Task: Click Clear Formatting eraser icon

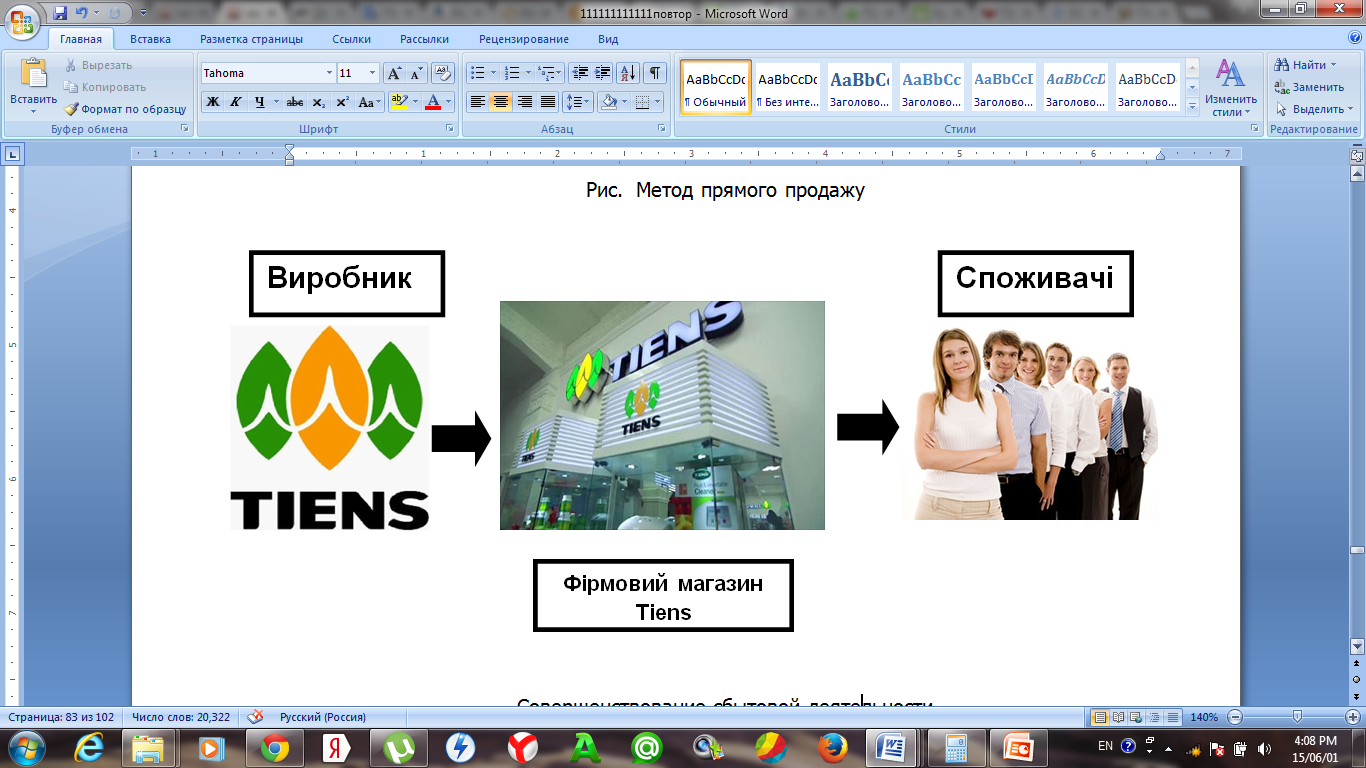Action: coord(444,73)
